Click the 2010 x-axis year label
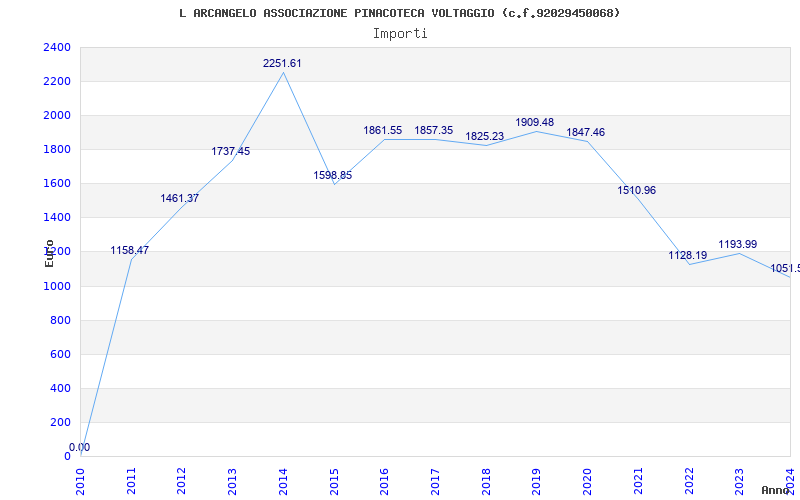Viewport: 800px width, 500px height. (80, 481)
